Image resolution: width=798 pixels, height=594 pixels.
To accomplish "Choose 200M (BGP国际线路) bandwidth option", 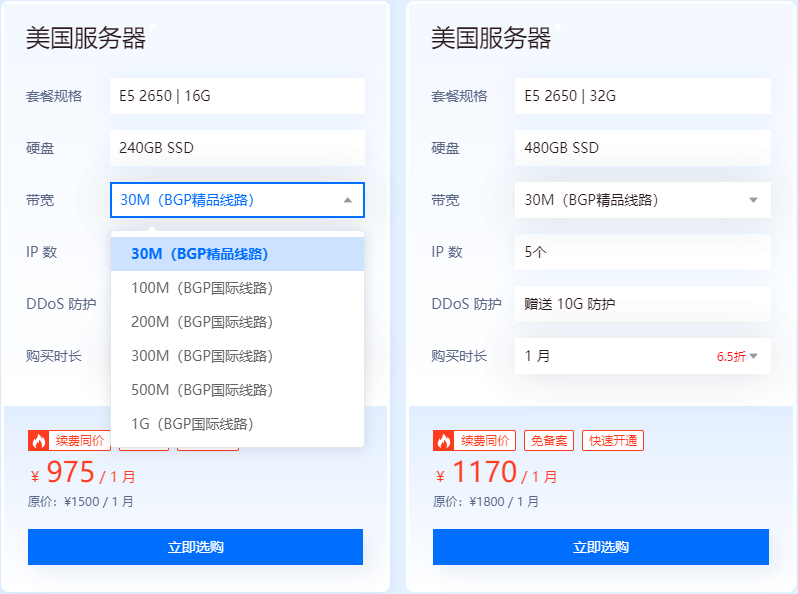I will tap(237, 322).
